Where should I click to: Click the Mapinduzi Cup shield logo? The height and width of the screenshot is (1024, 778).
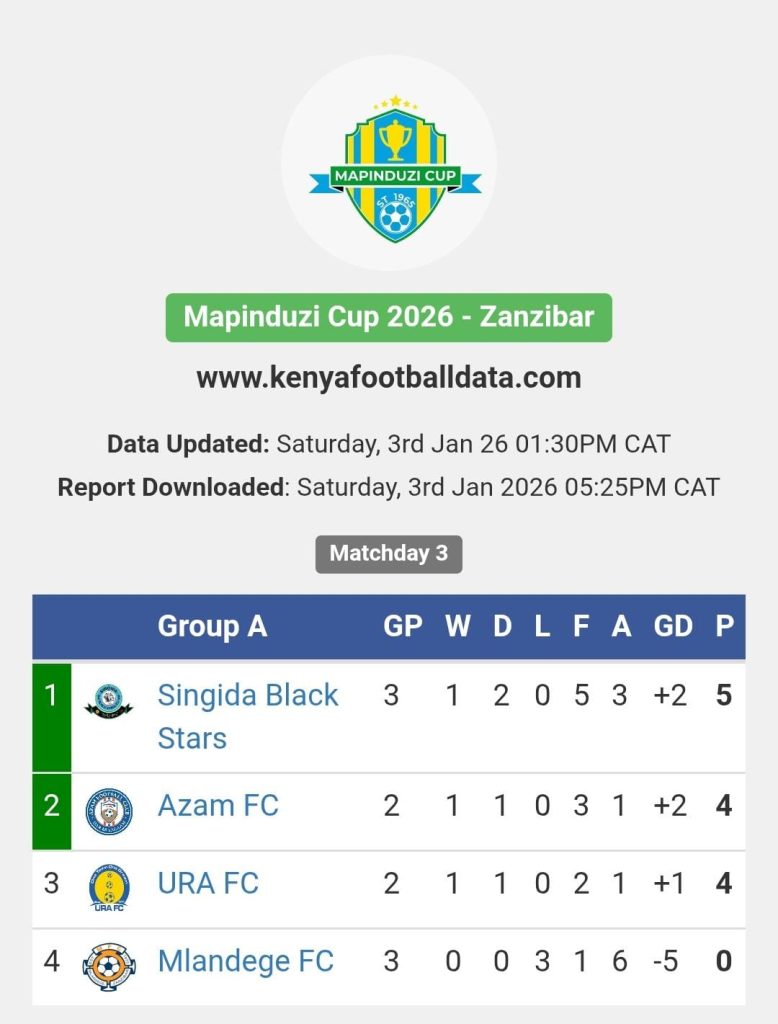click(394, 168)
